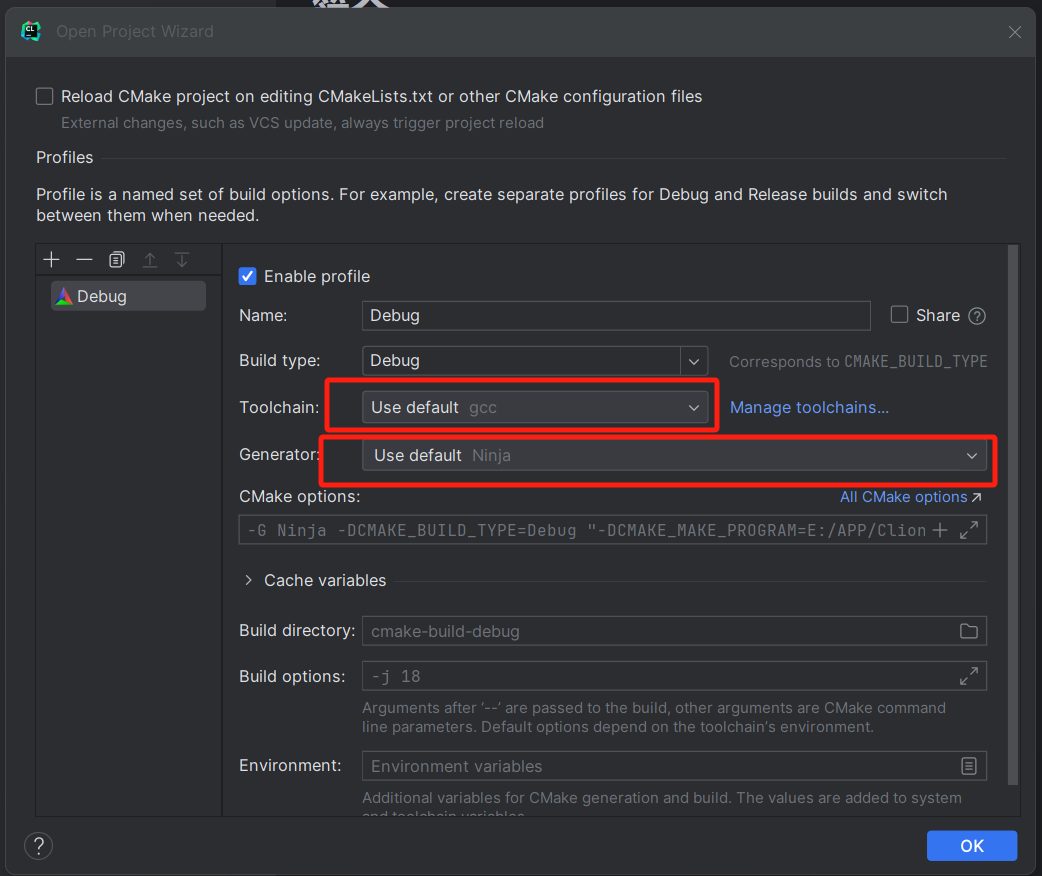The image size is (1042, 876).
Task: Click plus icon in CMake options field
Action: [x=940, y=530]
